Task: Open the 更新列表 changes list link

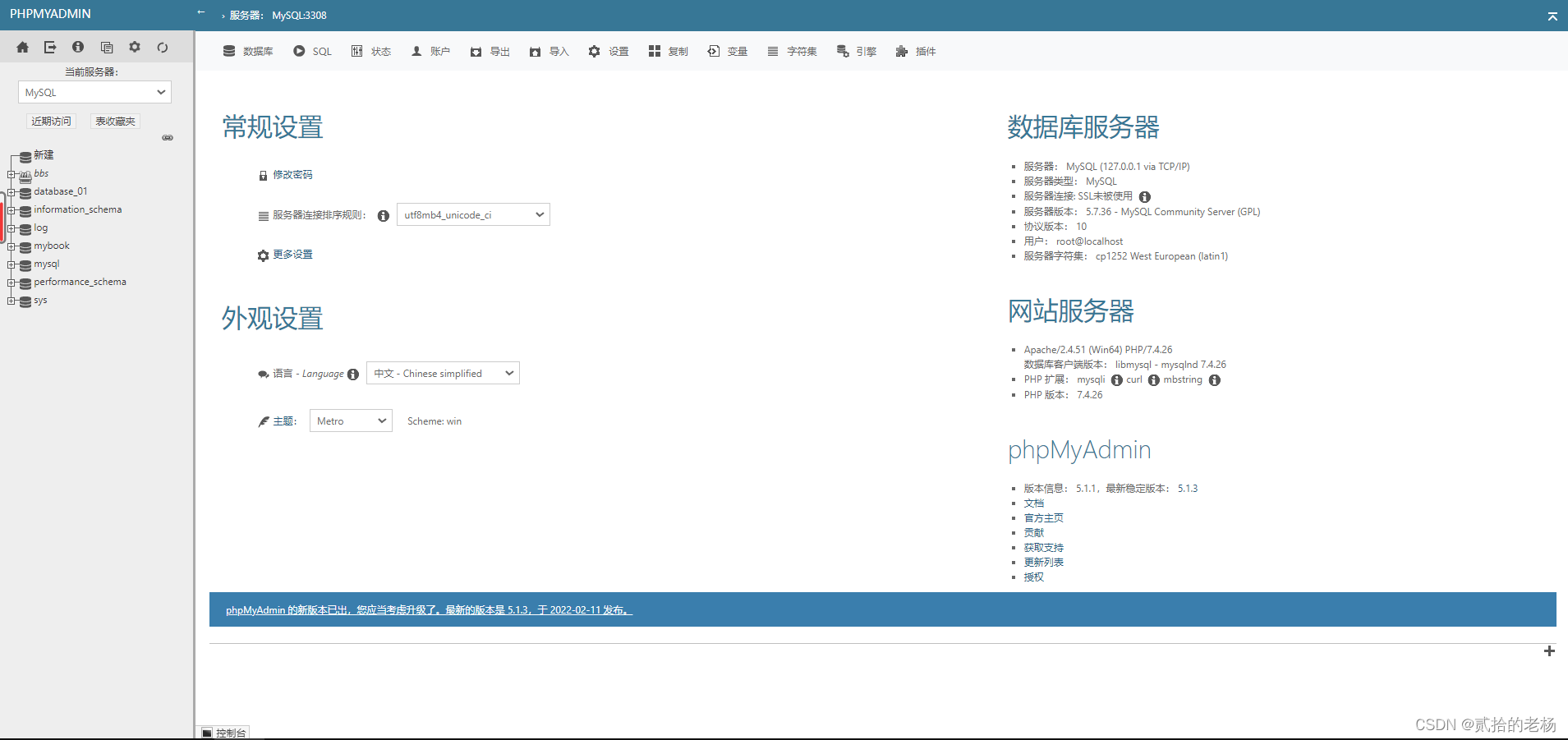Action: [1044, 563]
